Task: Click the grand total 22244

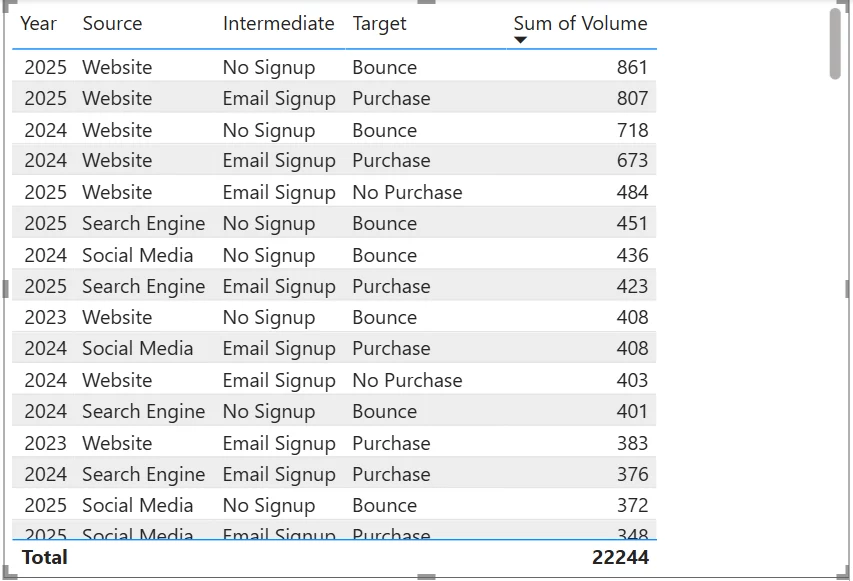Action: tap(620, 558)
